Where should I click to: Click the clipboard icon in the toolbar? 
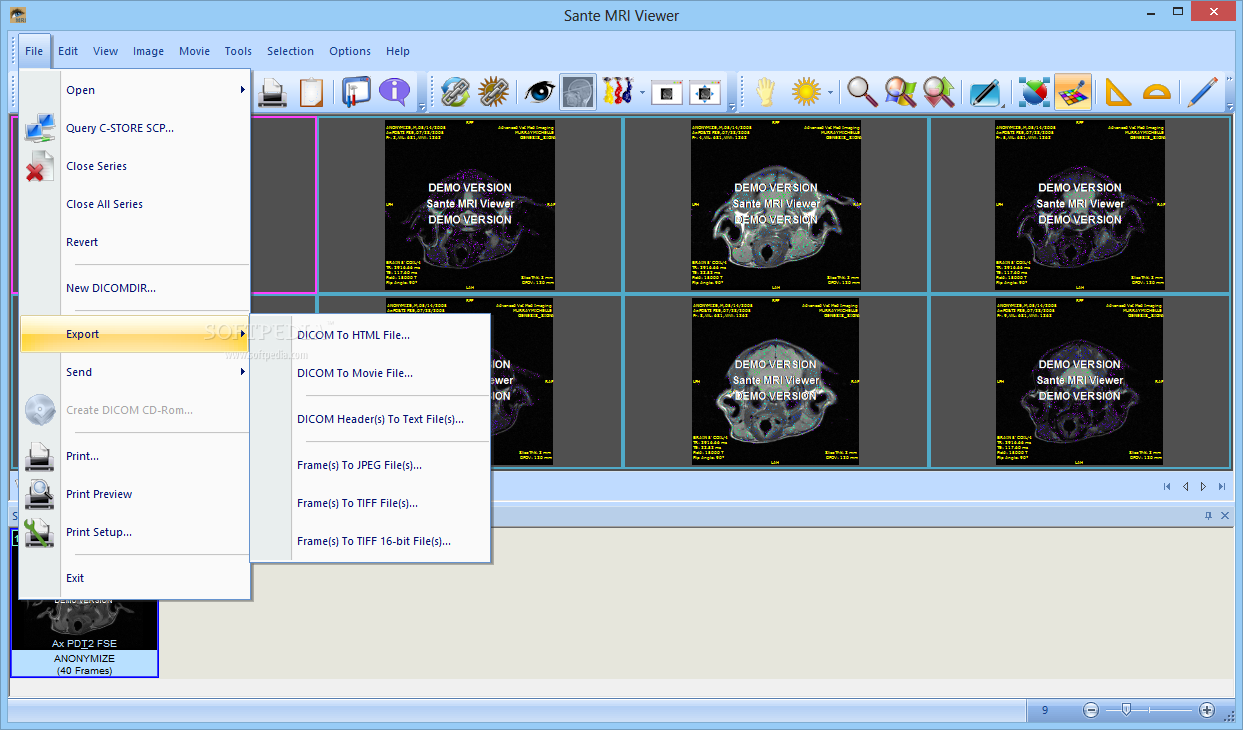tap(311, 92)
